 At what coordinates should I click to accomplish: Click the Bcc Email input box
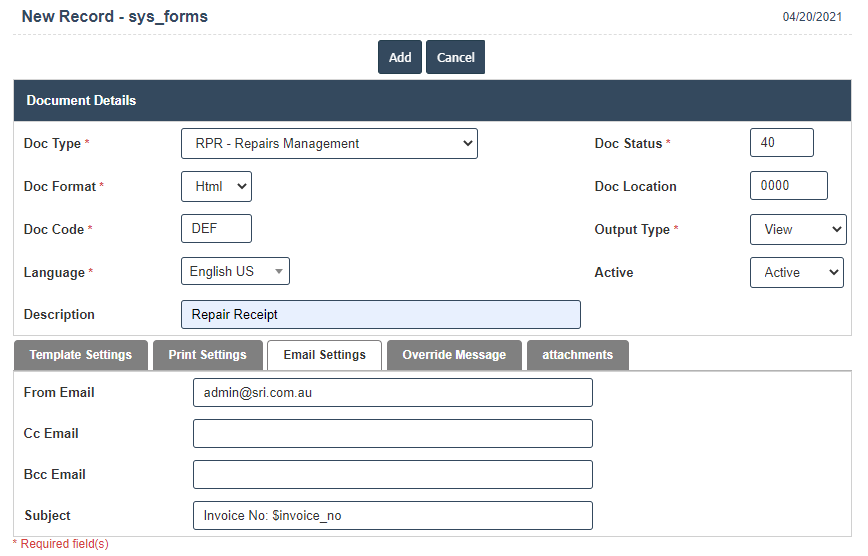(392, 475)
